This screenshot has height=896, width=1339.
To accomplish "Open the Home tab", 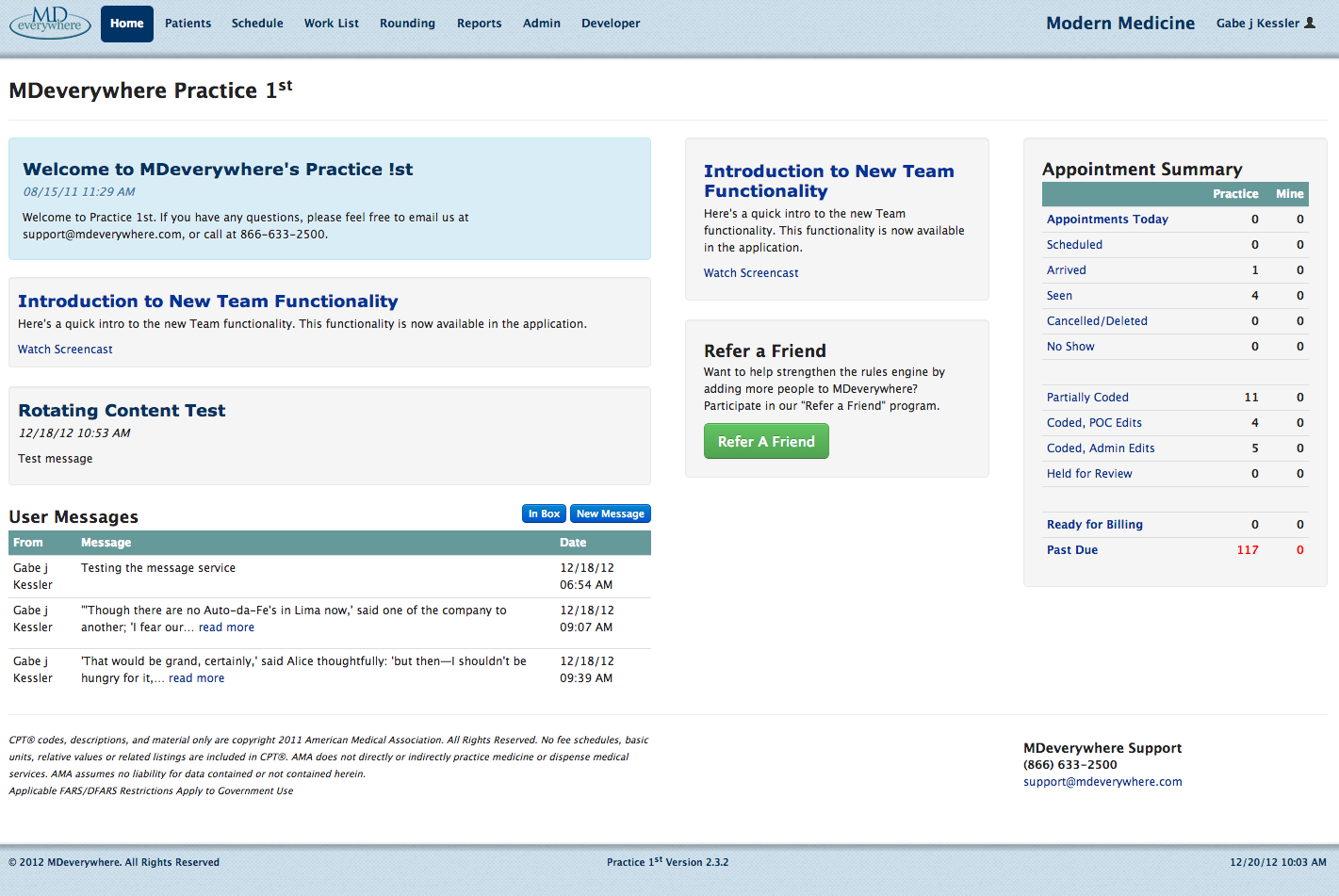I will 127,24.
